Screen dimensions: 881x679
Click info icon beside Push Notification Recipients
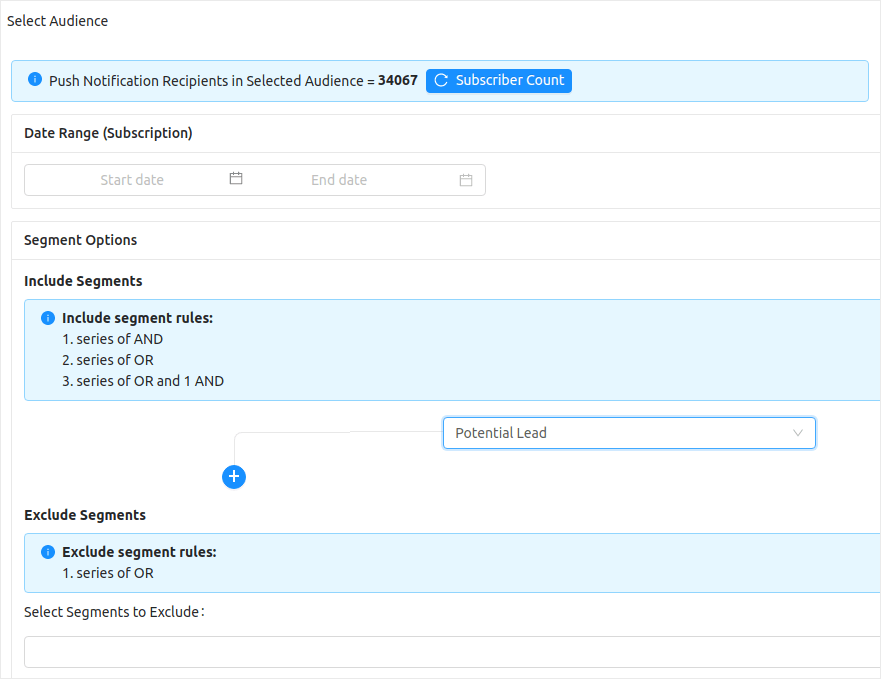(35, 79)
